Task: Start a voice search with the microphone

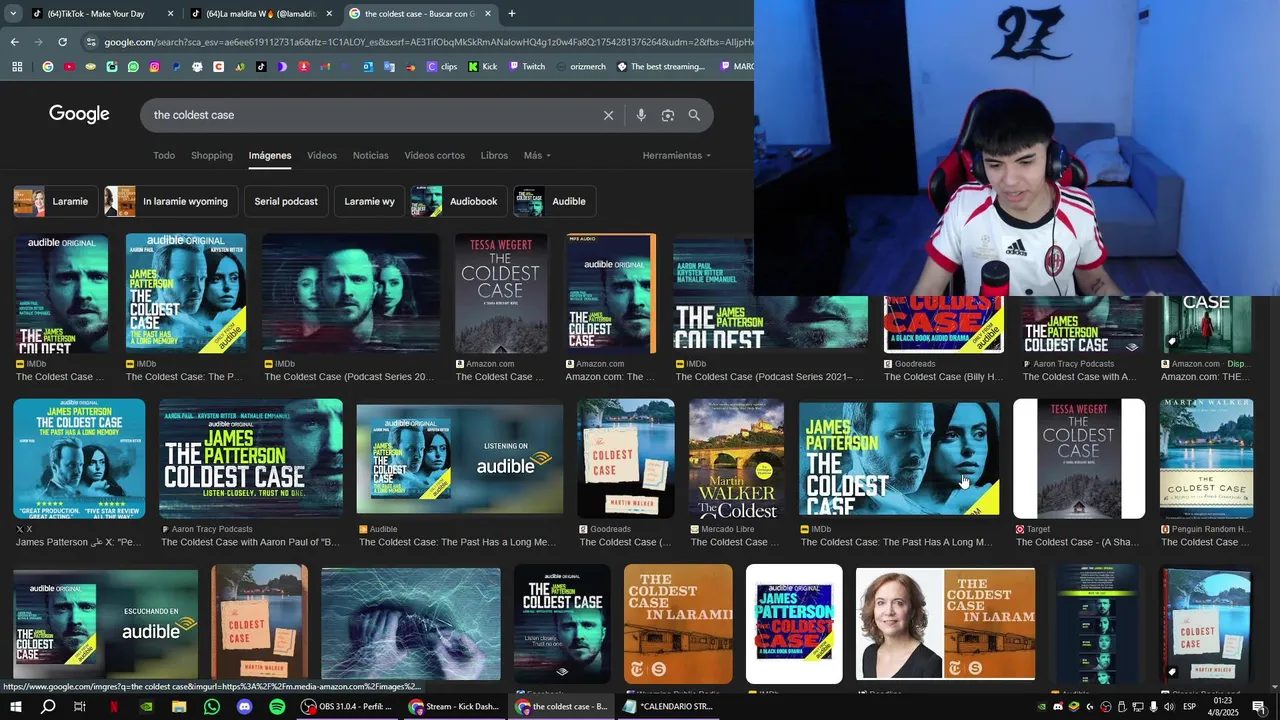Action: click(x=641, y=115)
